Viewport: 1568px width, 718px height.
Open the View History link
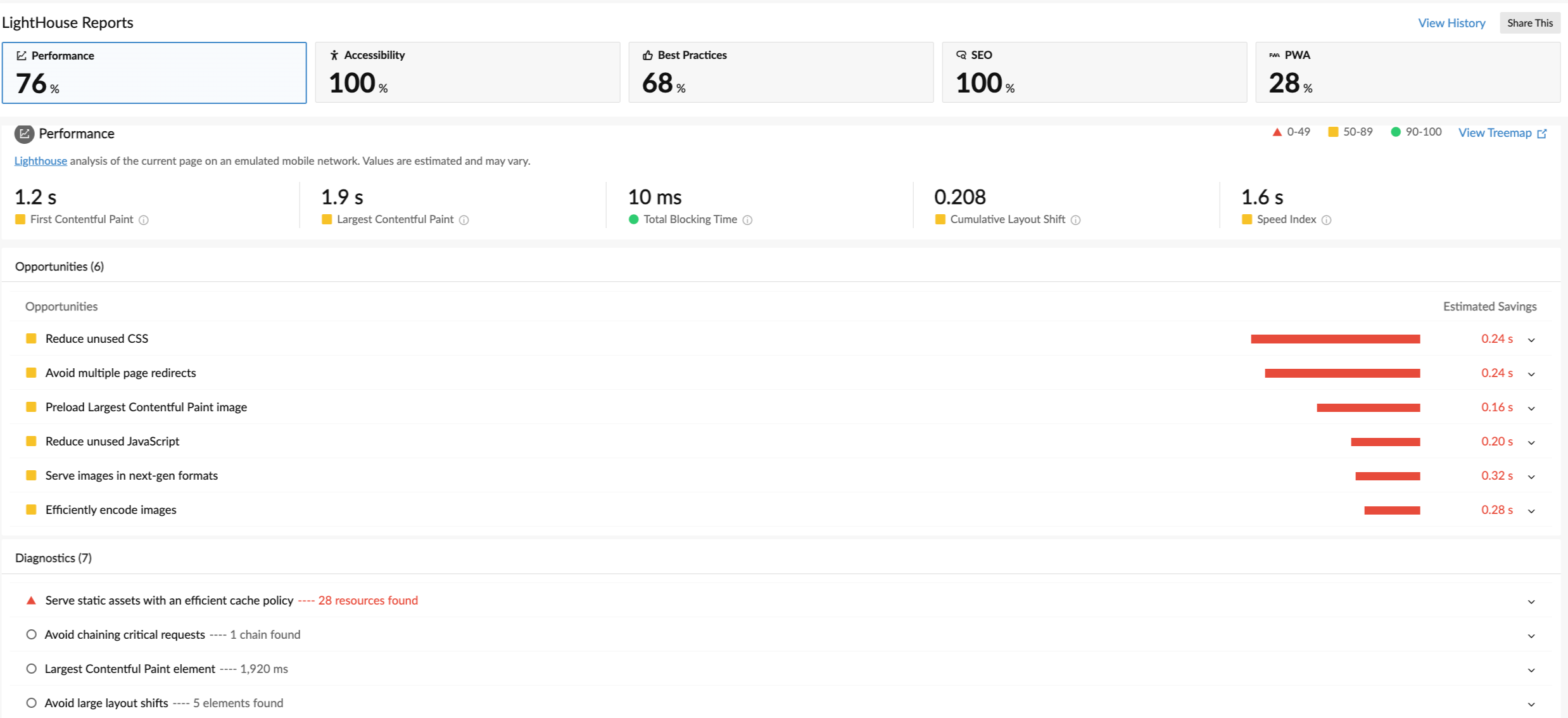coord(1451,23)
